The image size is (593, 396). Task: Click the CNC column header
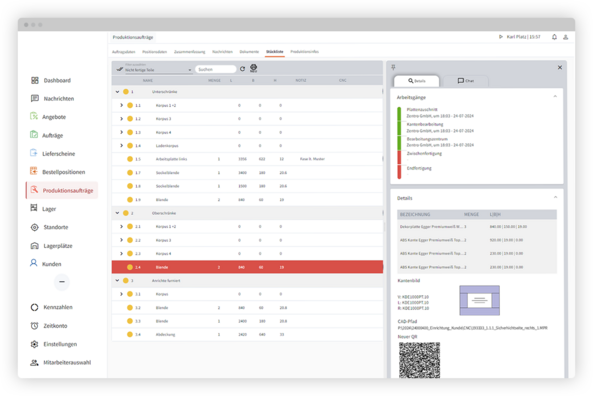coord(342,81)
